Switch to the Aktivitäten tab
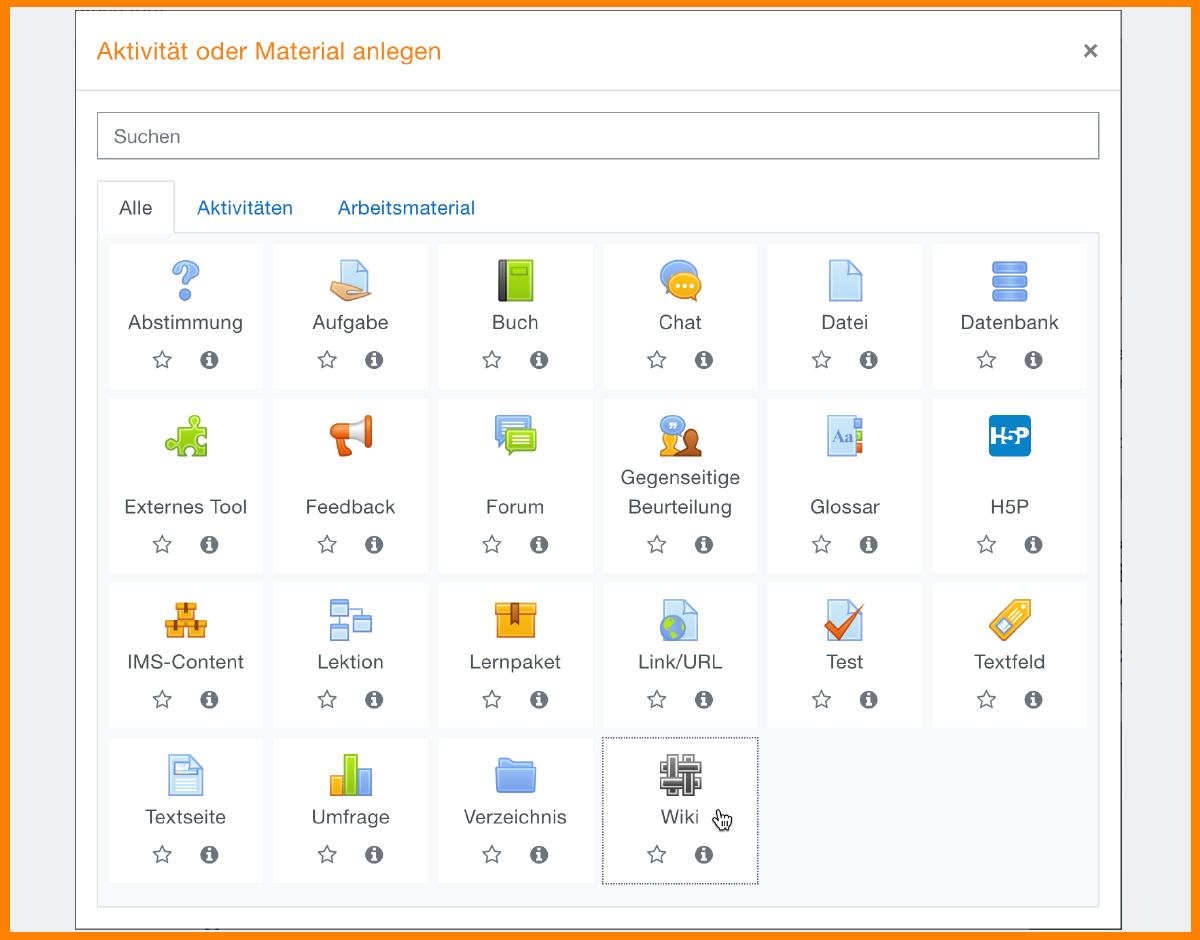 245,208
